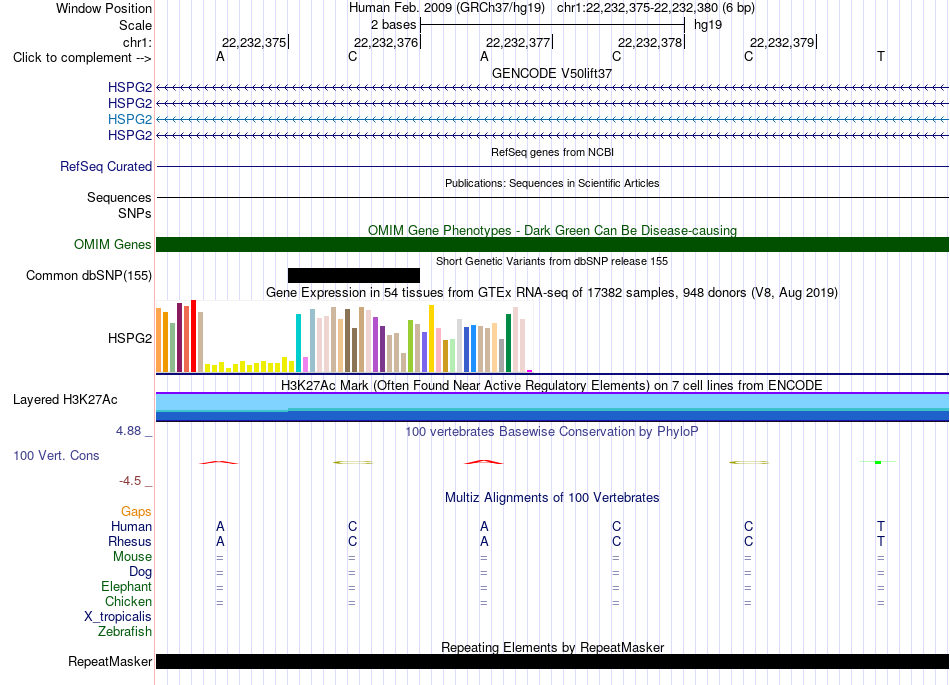Click 'Multiz Alignments of 100 Vertebrates' title

[x=552, y=498]
